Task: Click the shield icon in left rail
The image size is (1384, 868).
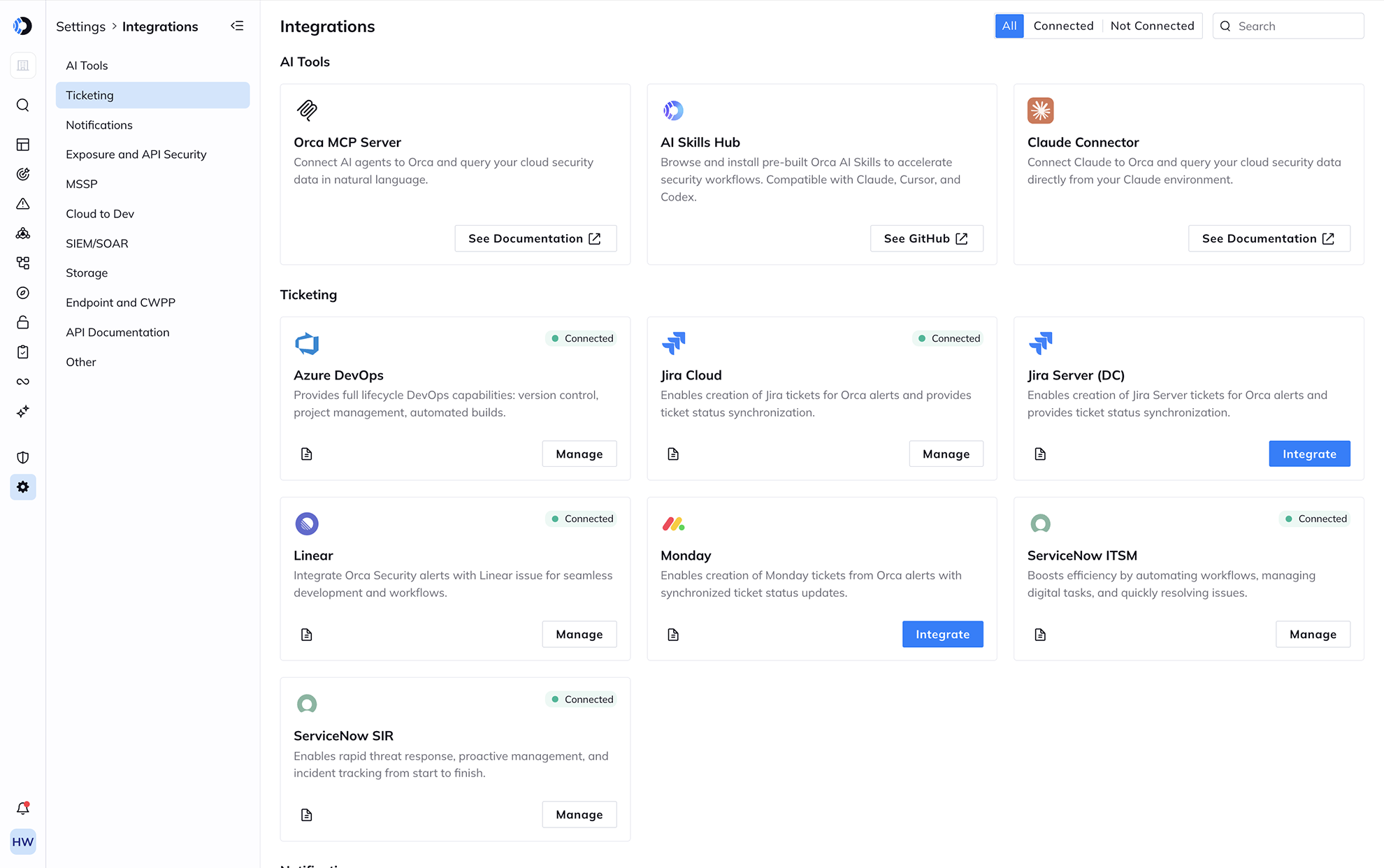Action: click(23, 458)
